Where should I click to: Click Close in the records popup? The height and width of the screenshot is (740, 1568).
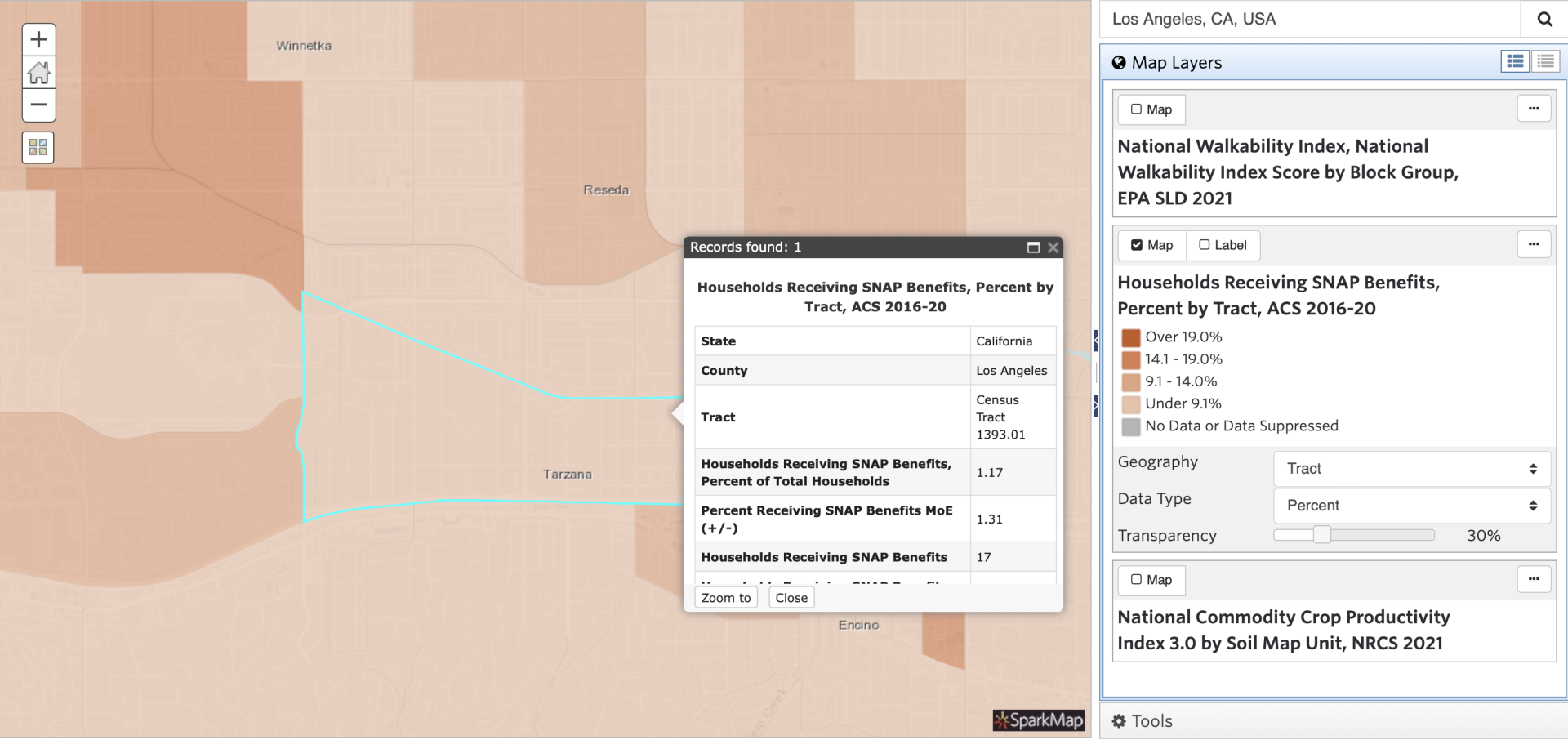tap(791, 597)
